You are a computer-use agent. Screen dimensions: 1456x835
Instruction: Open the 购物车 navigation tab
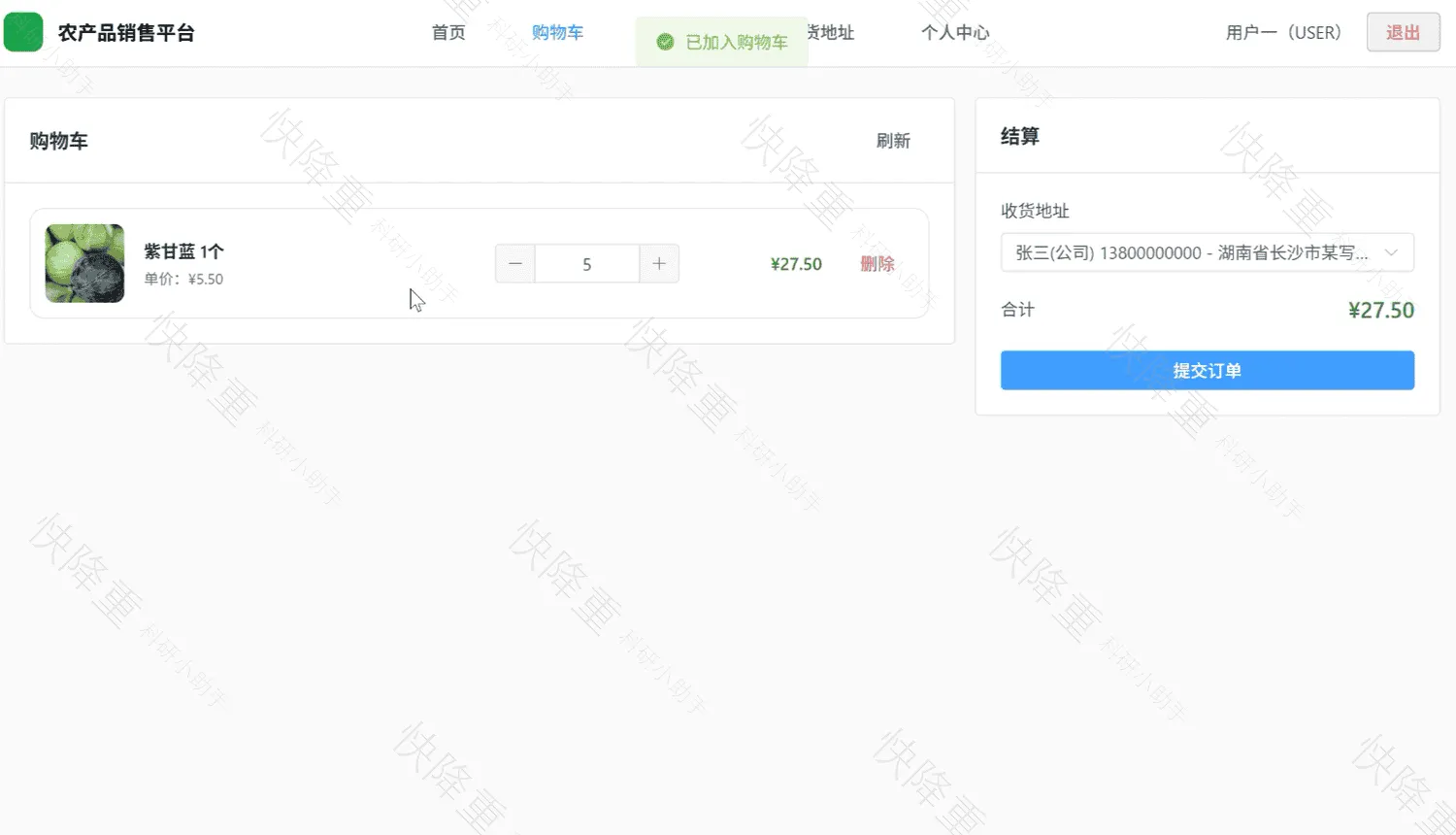tap(557, 33)
